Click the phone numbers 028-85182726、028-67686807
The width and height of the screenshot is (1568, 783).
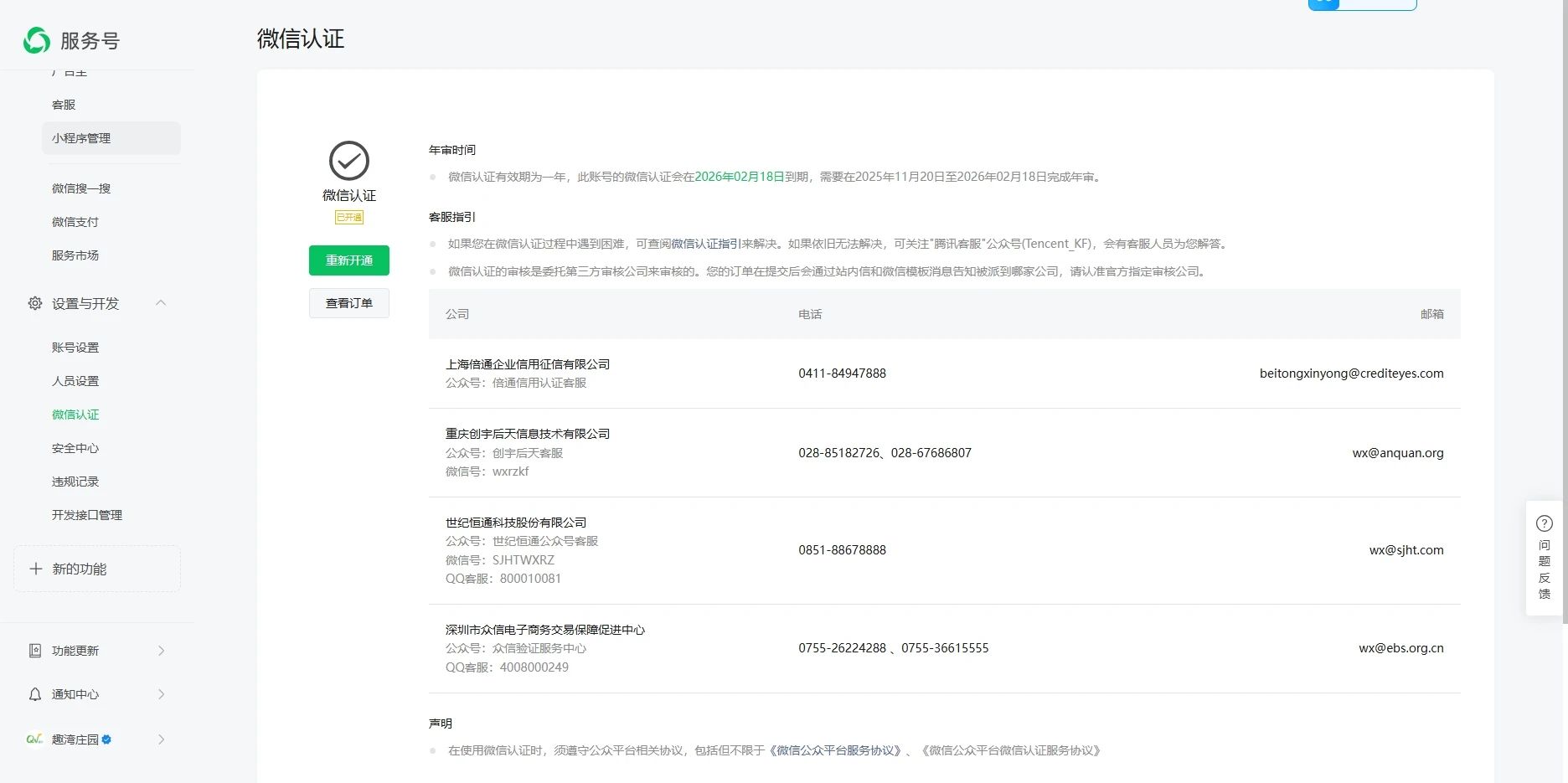[x=885, y=453]
